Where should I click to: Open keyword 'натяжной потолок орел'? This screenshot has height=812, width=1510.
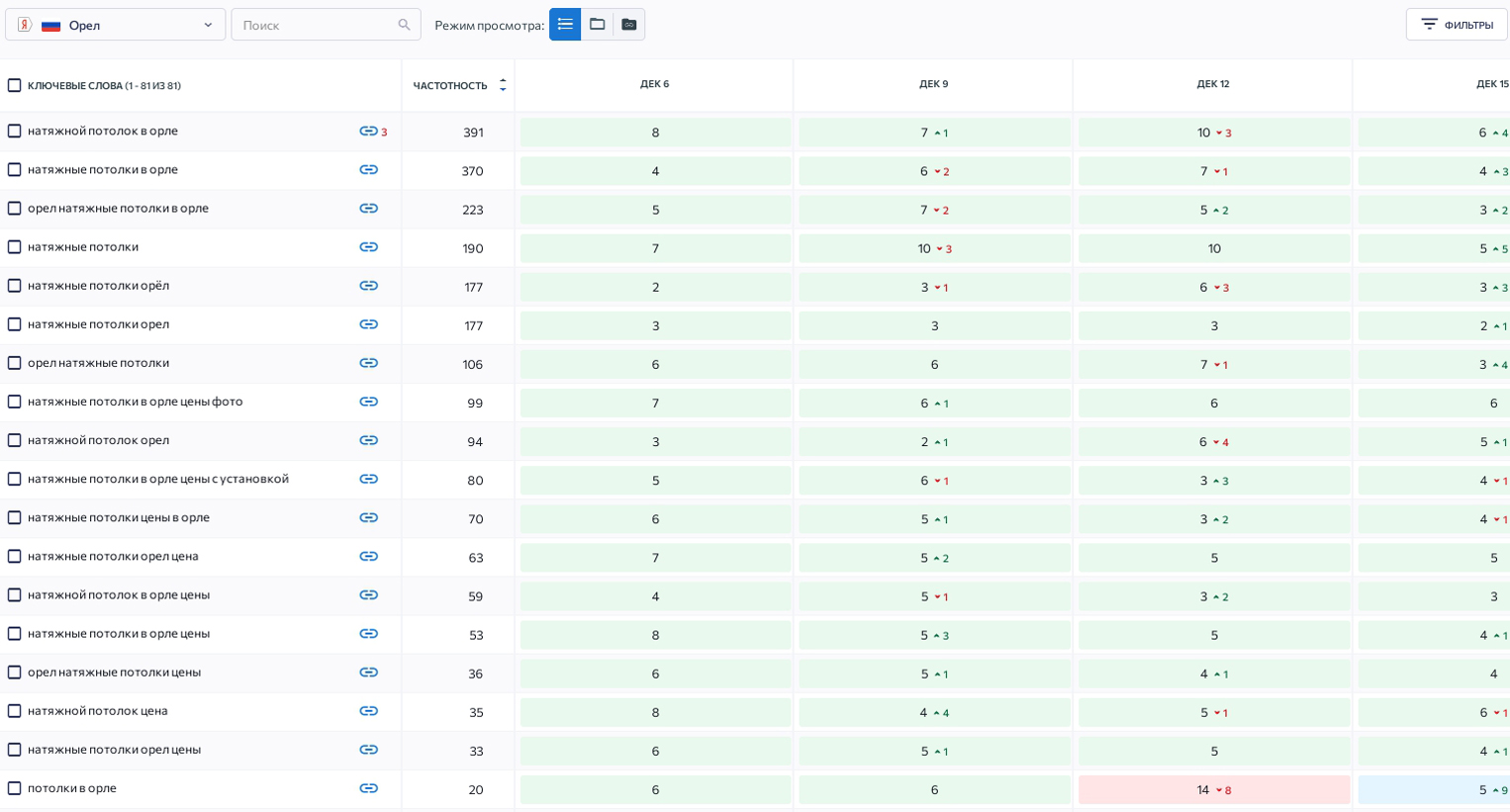pos(98,439)
